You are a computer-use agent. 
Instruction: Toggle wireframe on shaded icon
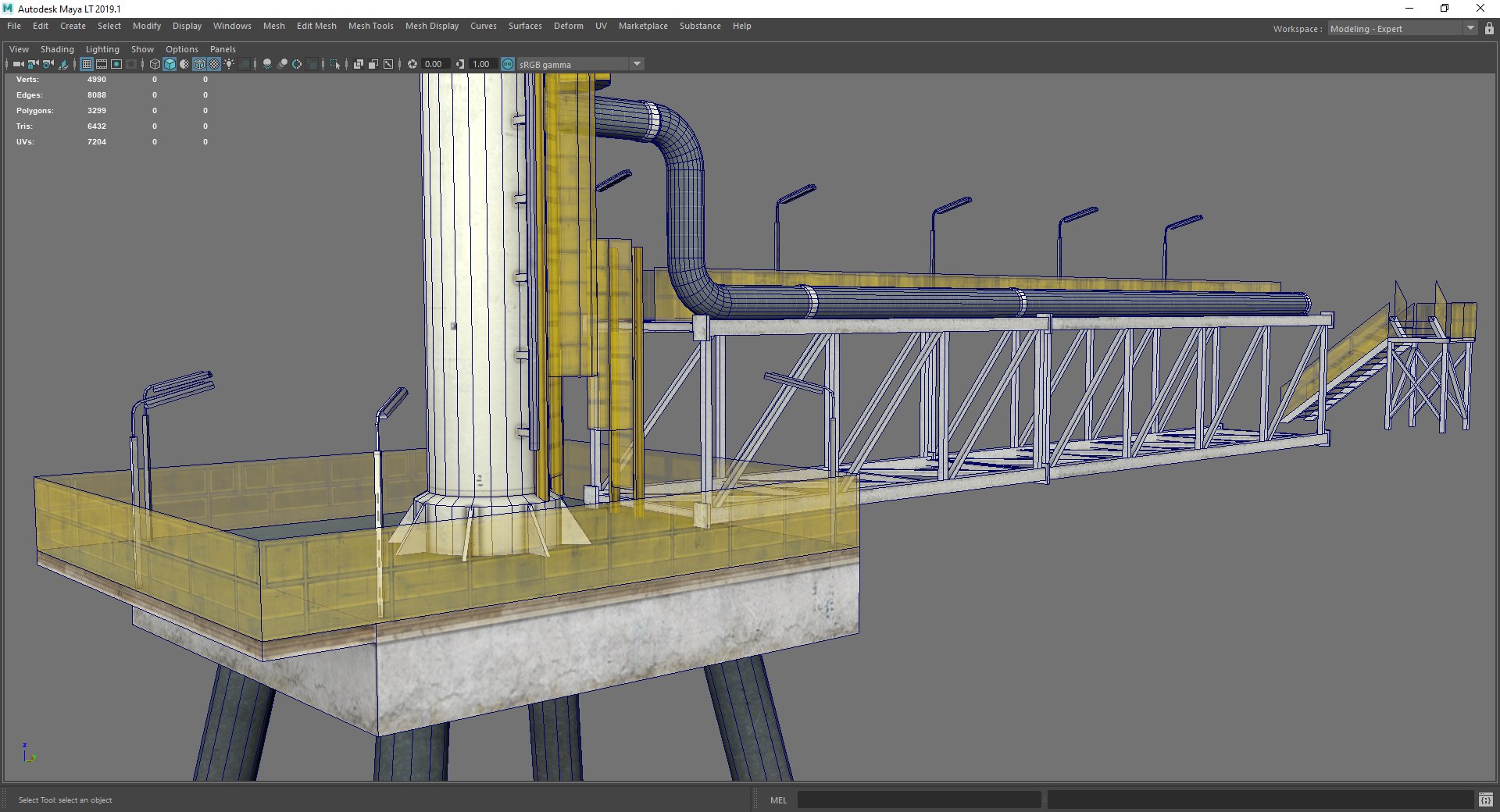[199, 64]
